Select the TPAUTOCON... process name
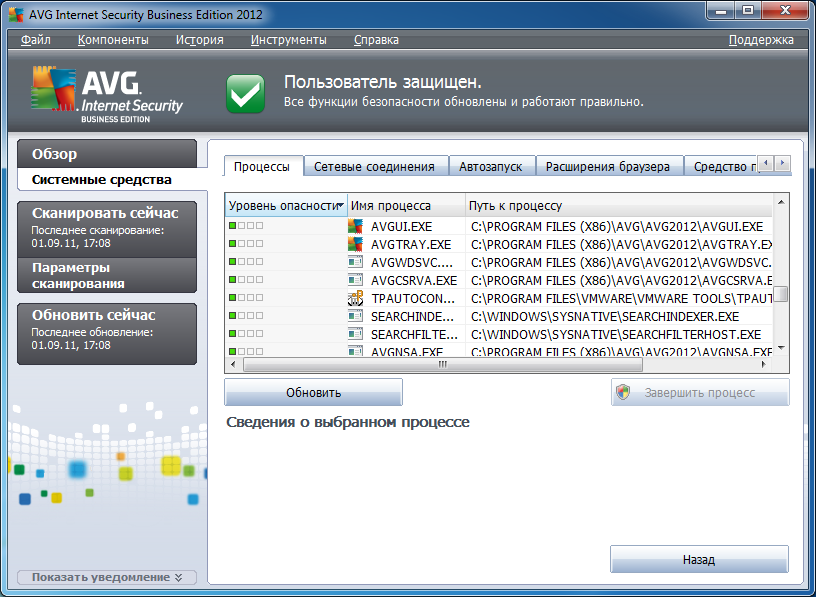Viewport: 816px width, 597px height. 413,299
